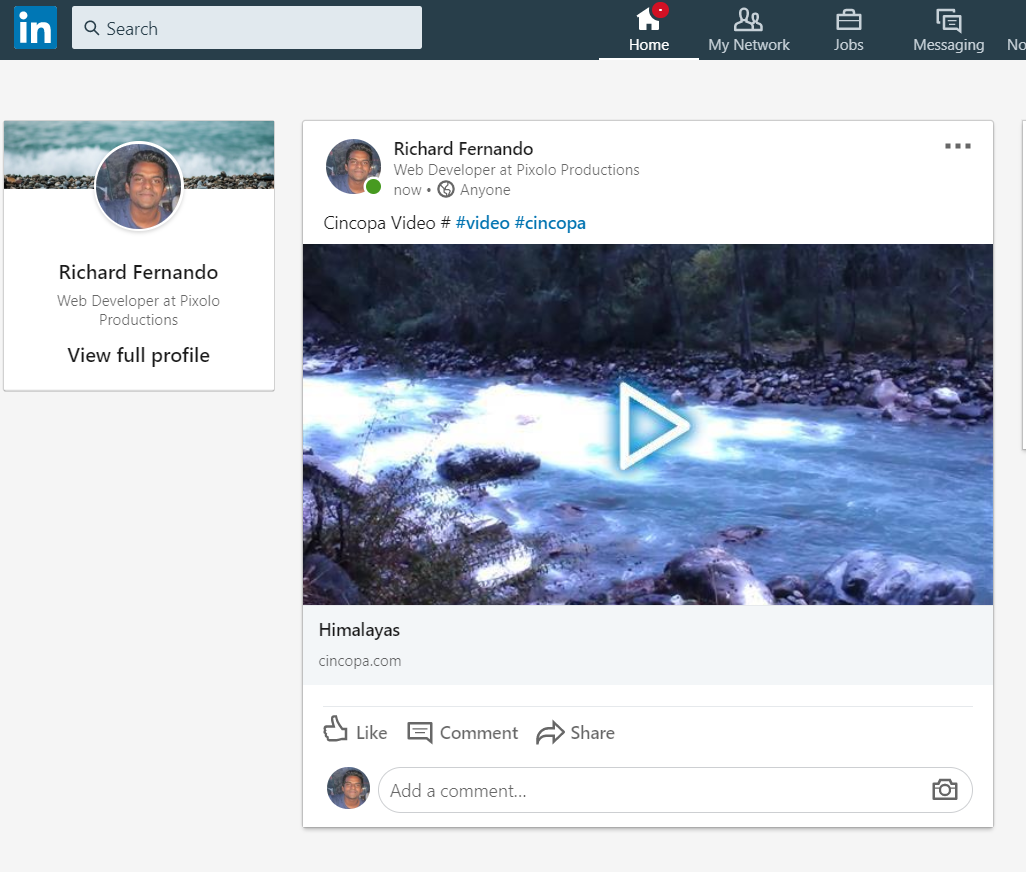The image size is (1028, 872).
Task: Like the post with thumbs-up icon
Action: tap(355, 732)
